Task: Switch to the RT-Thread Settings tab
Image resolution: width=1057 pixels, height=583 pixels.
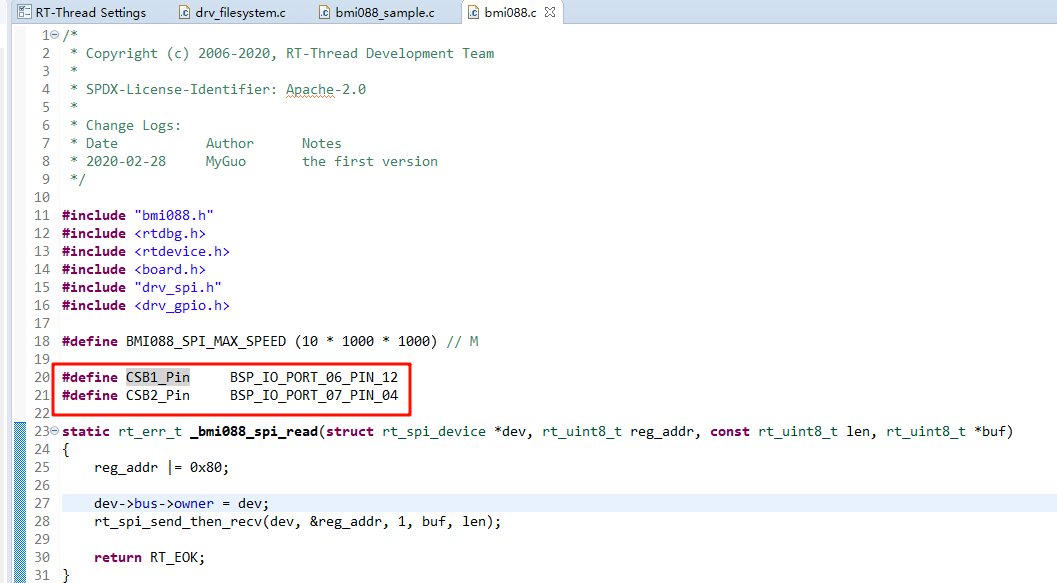Action: click(x=90, y=13)
